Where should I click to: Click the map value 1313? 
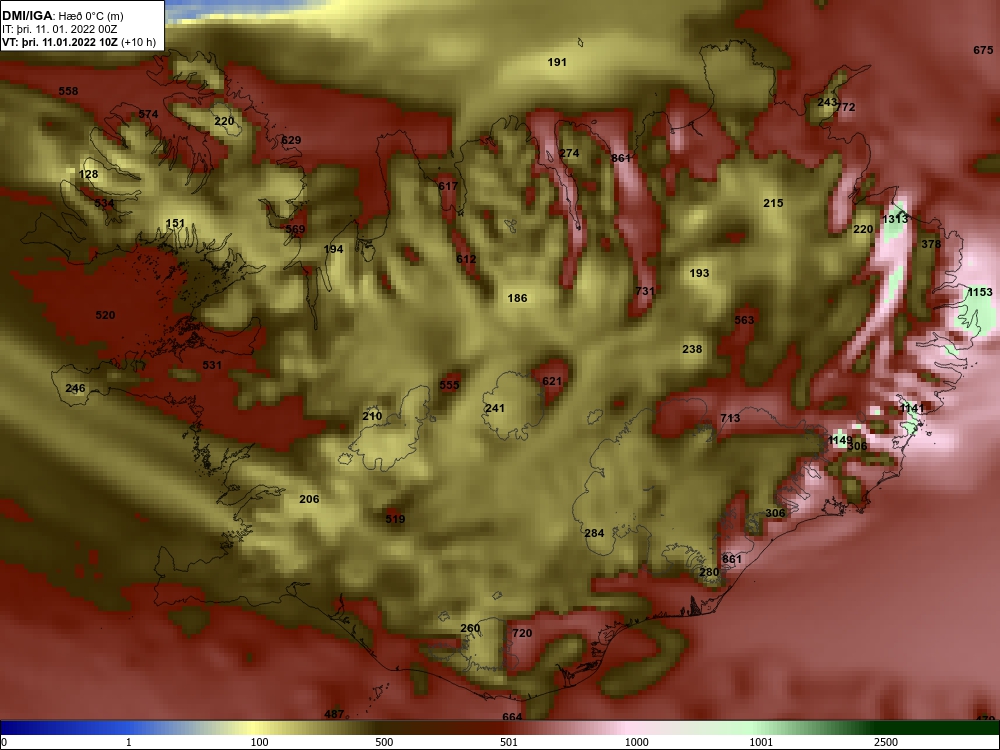pos(895,219)
